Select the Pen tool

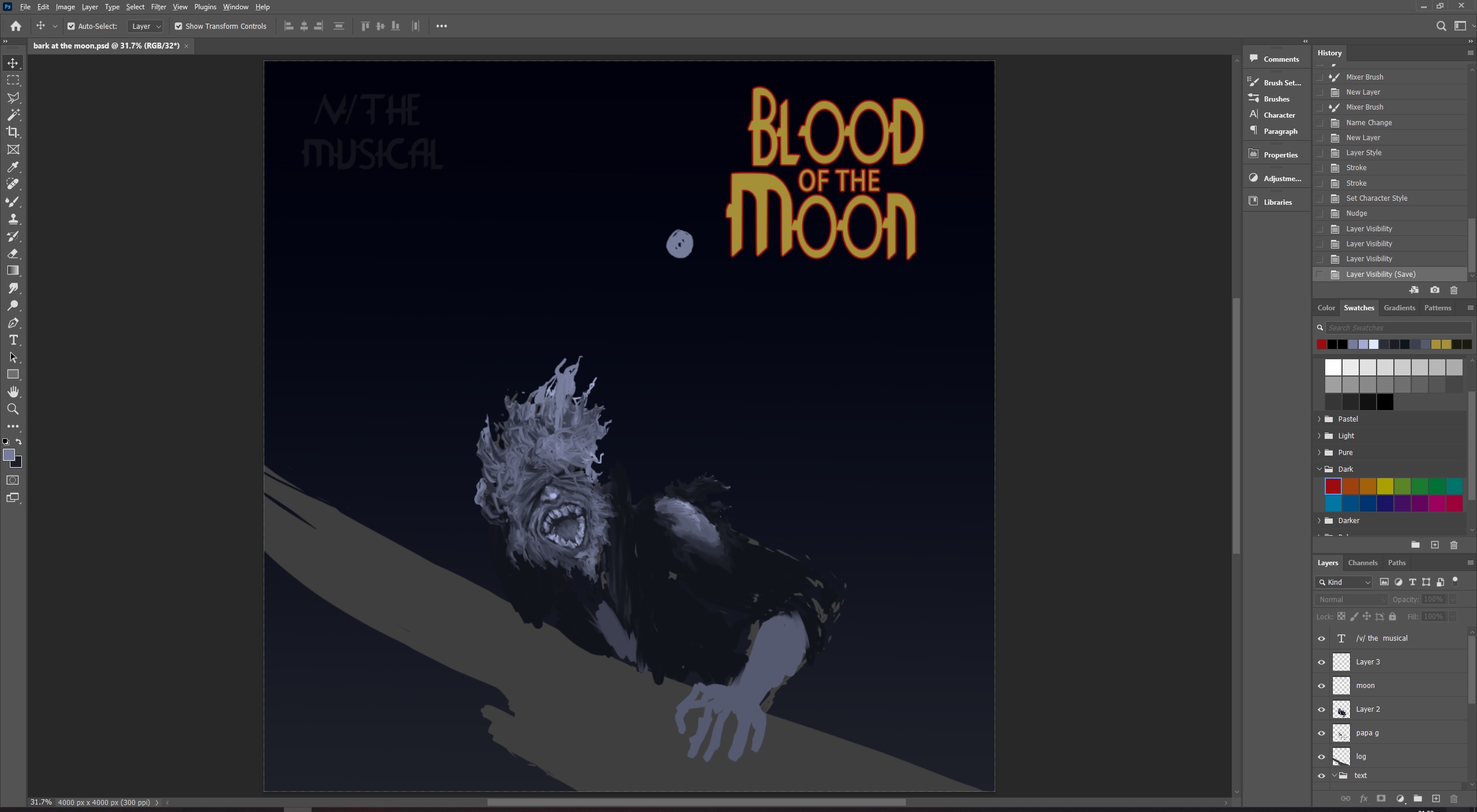(13, 322)
